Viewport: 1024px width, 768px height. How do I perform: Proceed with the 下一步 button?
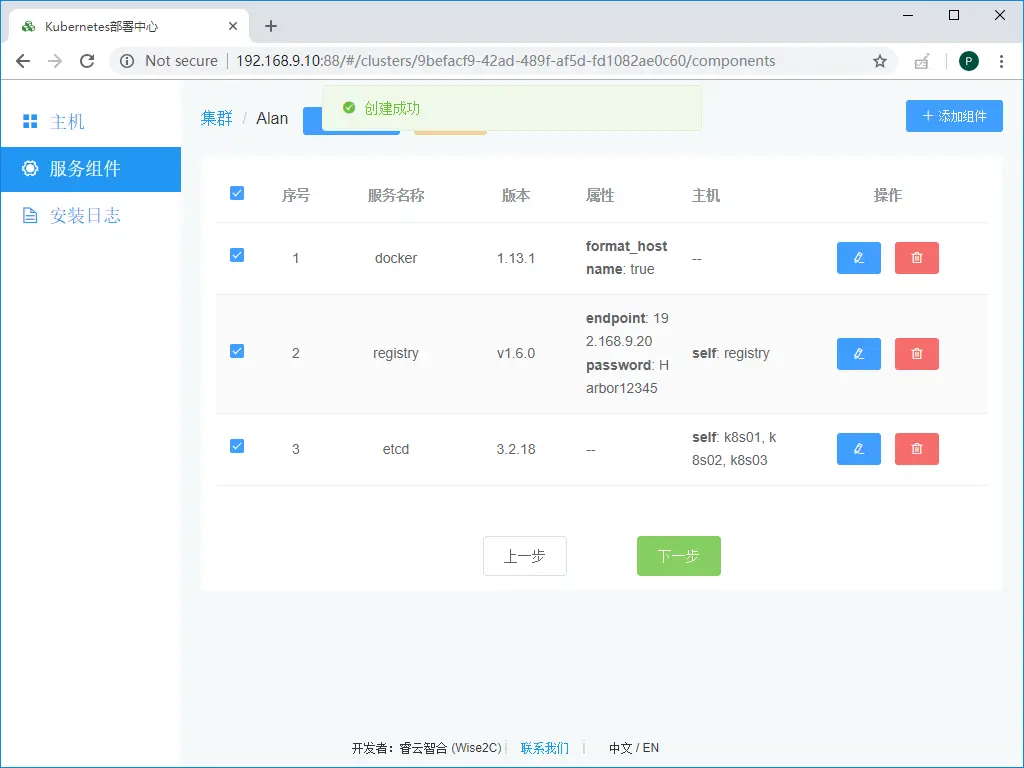(x=679, y=556)
